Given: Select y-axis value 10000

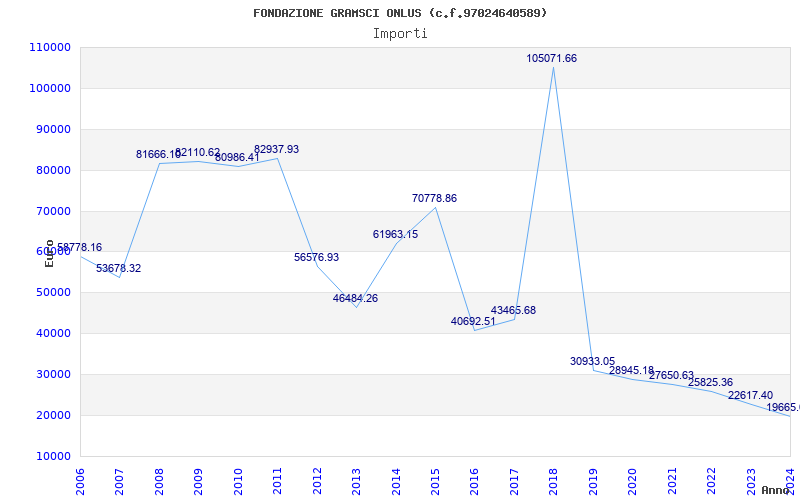Looking at the screenshot, I should (x=53, y=456).
